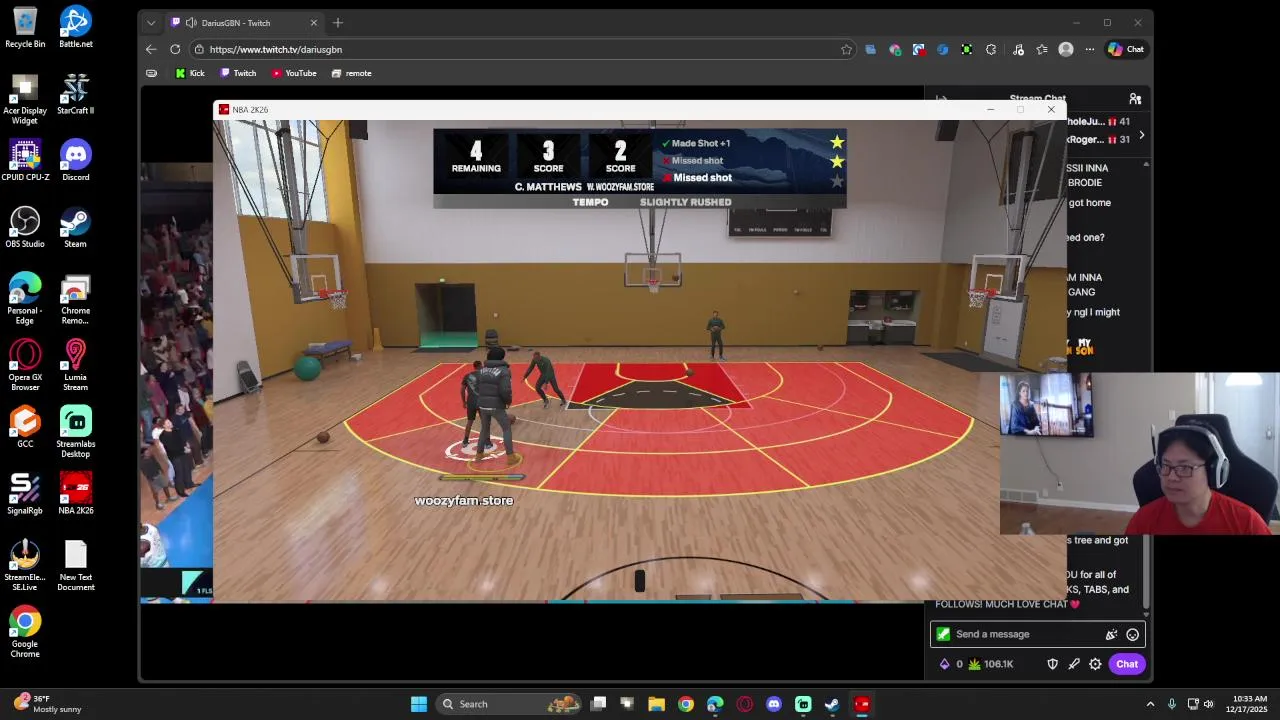Viewport: 1280px width, 720px height.
Task: Click the green chat badge identity icon
Action: coord(942,634)
